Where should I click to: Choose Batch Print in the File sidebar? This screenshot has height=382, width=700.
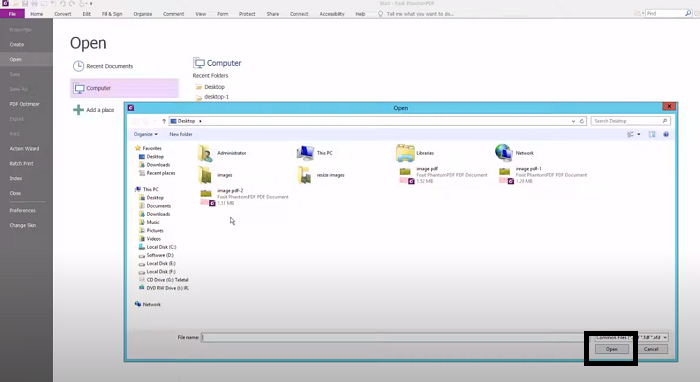[x=21, y=163]
